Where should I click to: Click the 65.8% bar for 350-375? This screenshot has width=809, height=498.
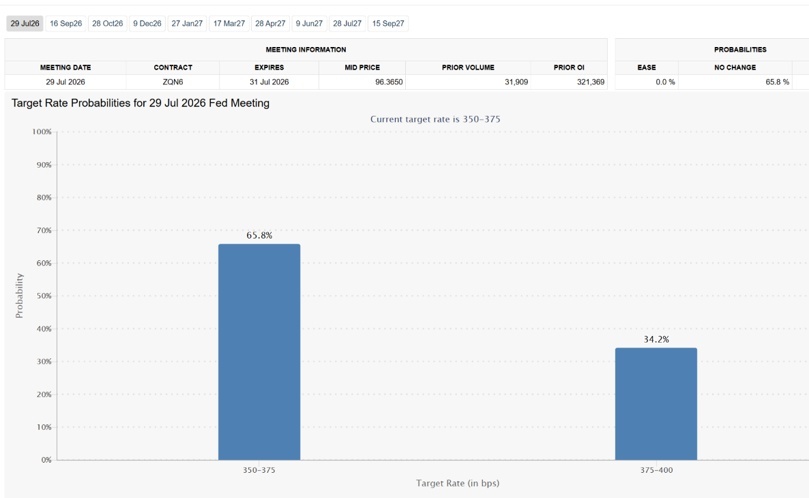(259, 352)
